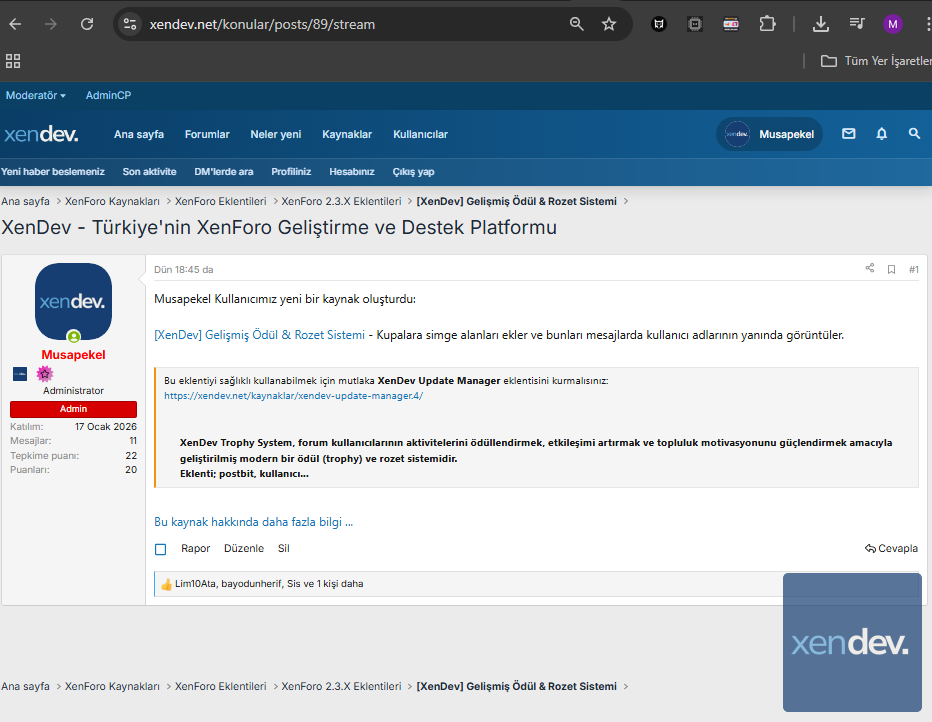Open the forum inbox envelope icon
Screen dimensions: 932x722
tap(849, 134)
